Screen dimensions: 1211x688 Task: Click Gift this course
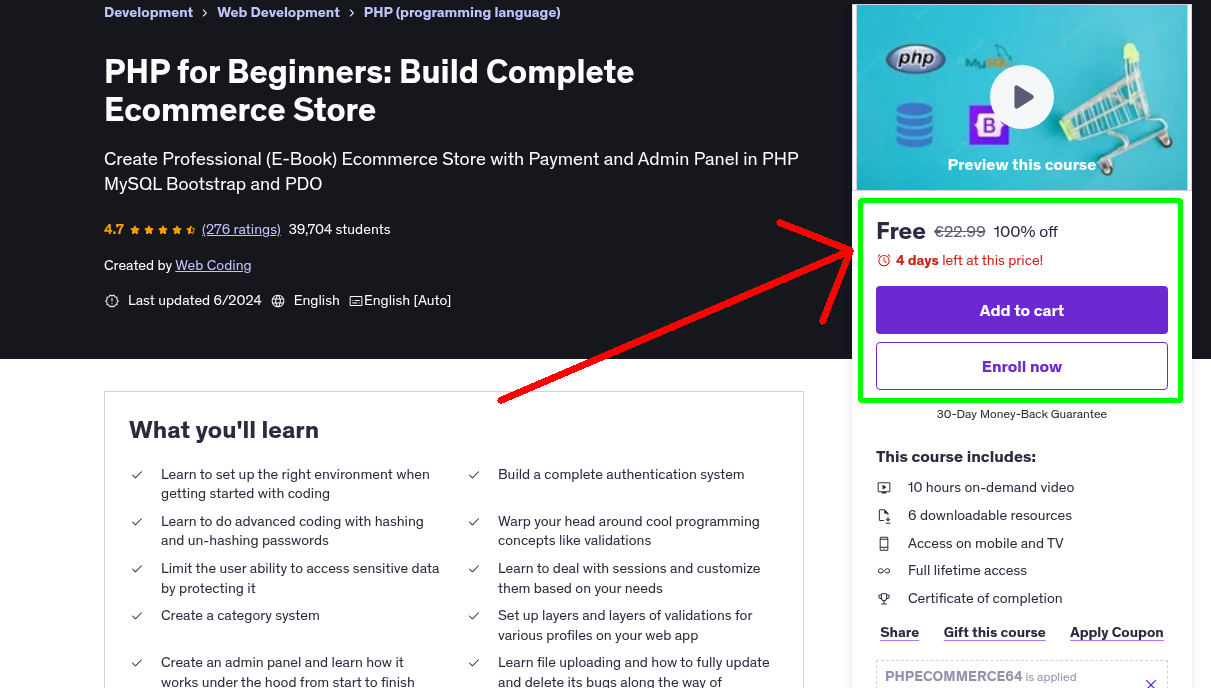995,632
